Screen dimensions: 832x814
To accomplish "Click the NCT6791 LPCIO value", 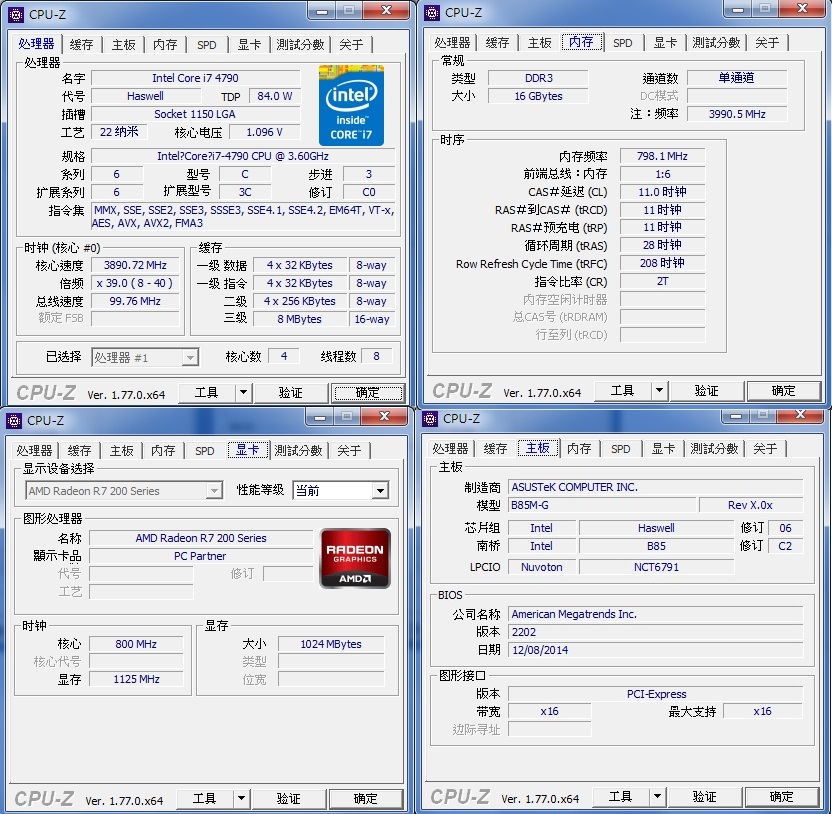I will point(656,567).
